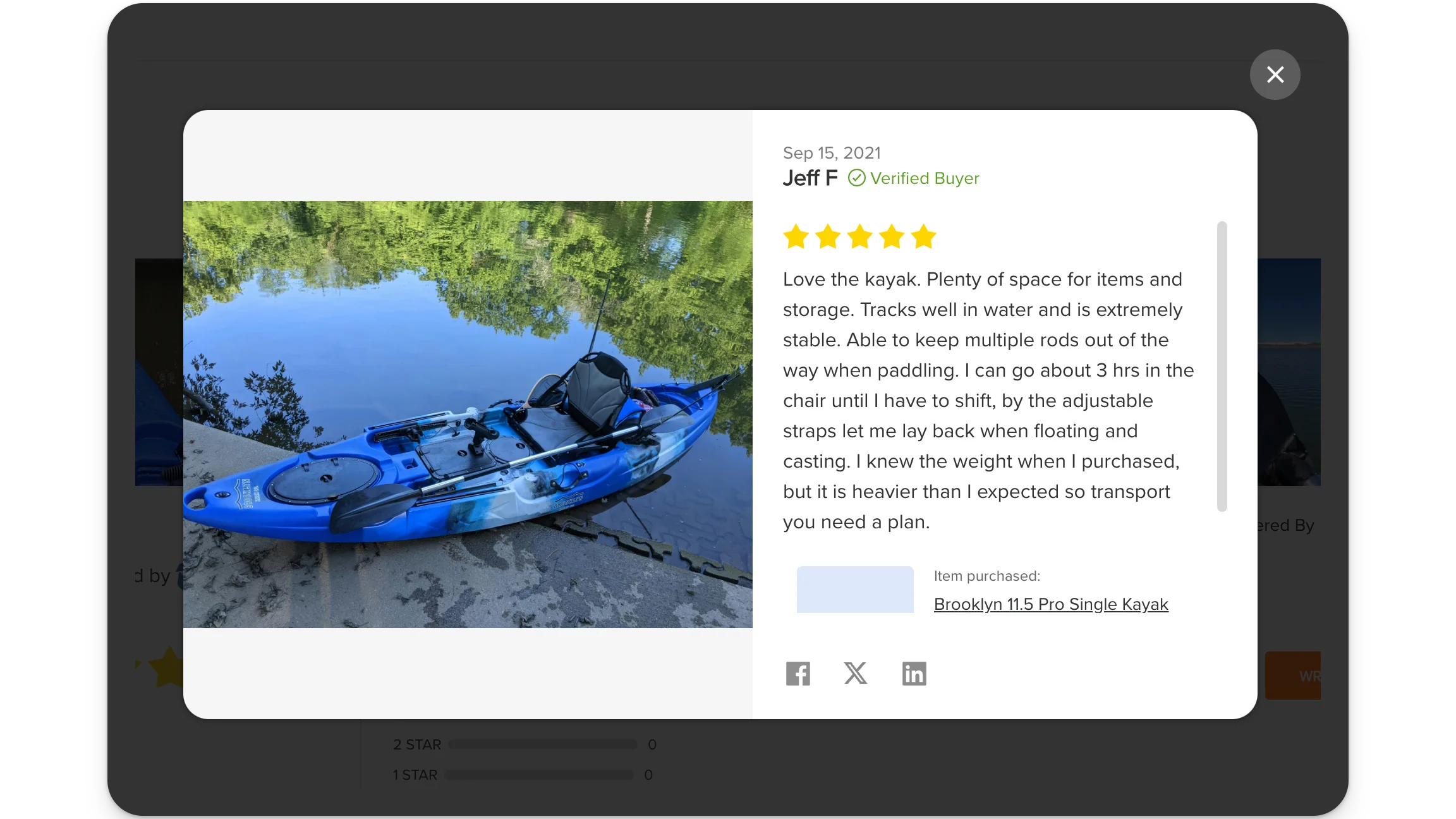Click Jeff F's reviewer name
This screenshot has height=819, width=1456.
tap(810, 178)
